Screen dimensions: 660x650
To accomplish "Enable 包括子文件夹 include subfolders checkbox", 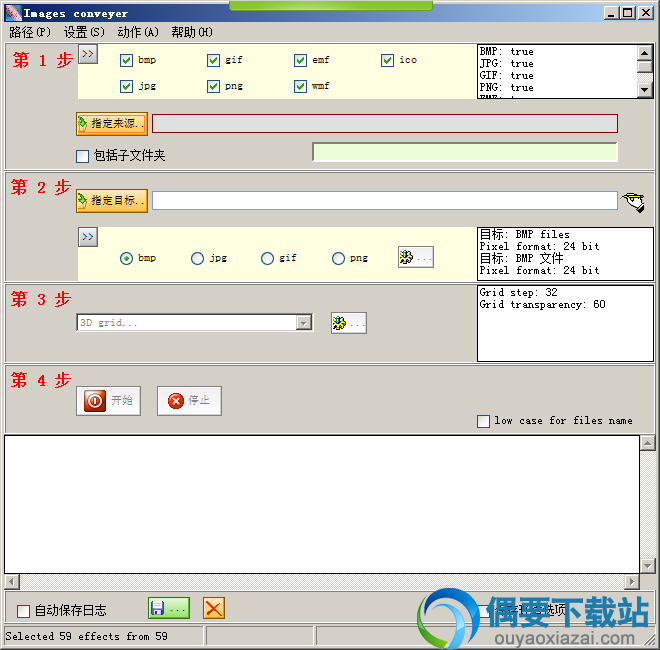I will 82,156.
